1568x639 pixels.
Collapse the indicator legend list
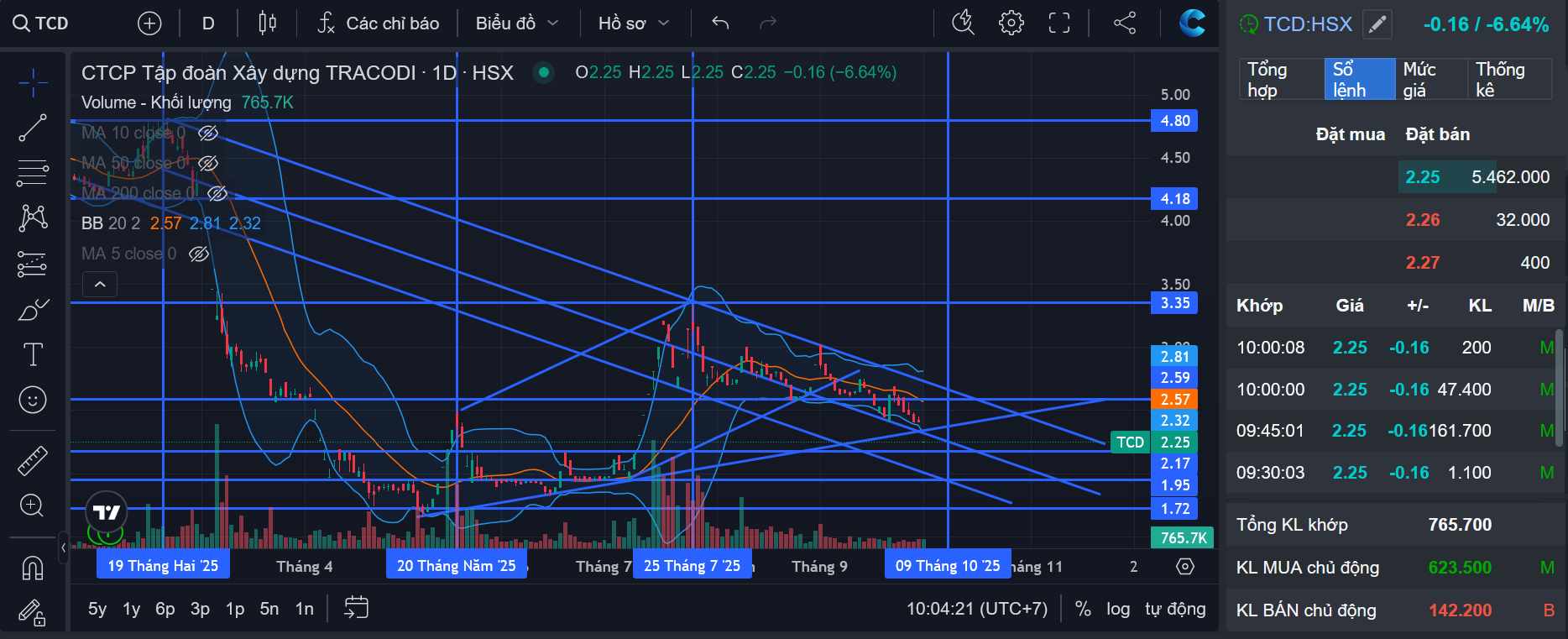click(x=100, y=285)
